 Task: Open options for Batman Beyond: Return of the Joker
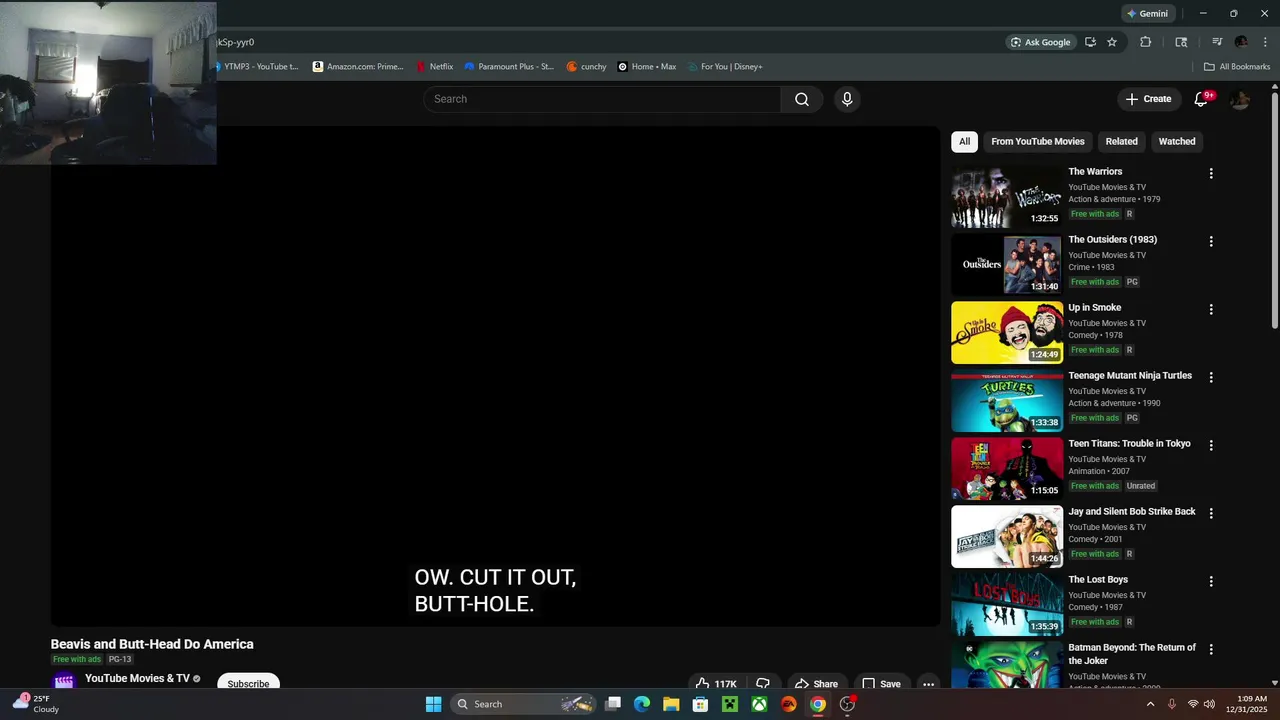point(1211,649)
